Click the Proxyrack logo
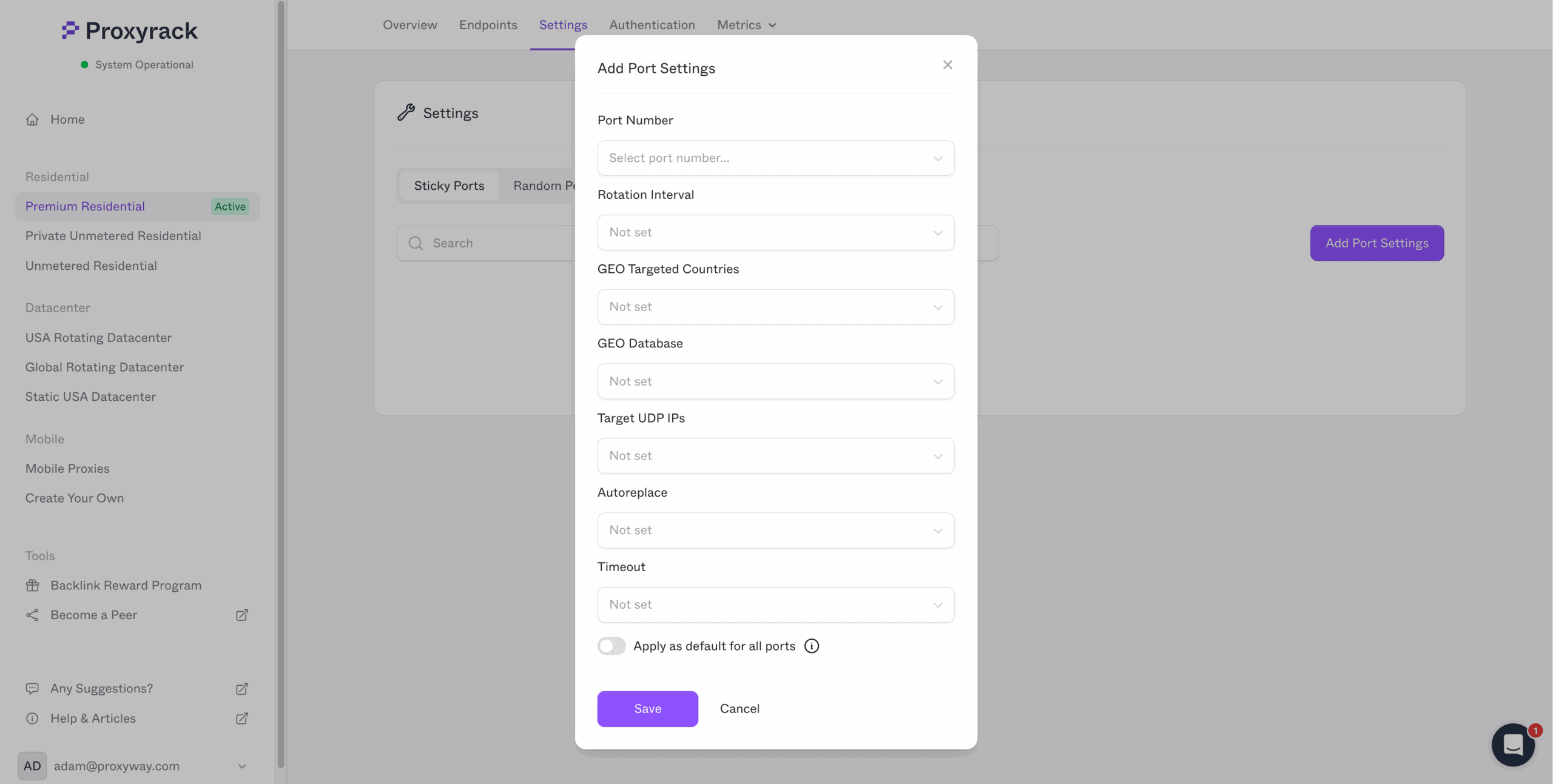1553x784 pixels. (130, 30)
